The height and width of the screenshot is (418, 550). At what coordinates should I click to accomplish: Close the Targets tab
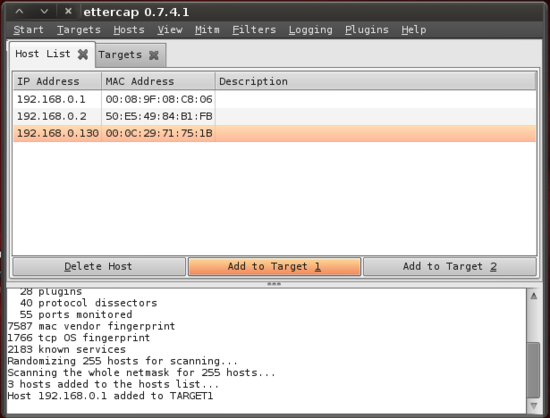click(154, 55)
